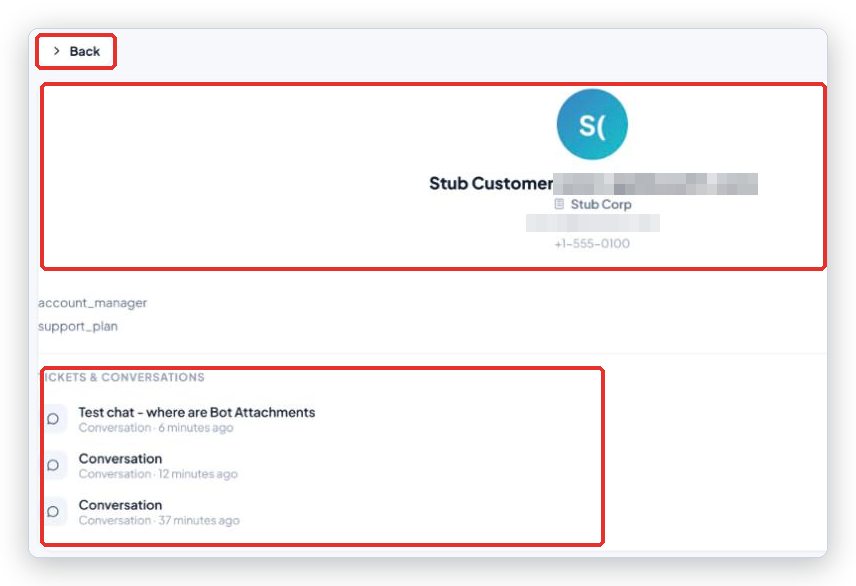
Task: Open the Conversation from 37 minutes ago
Action: pos(120,505)
